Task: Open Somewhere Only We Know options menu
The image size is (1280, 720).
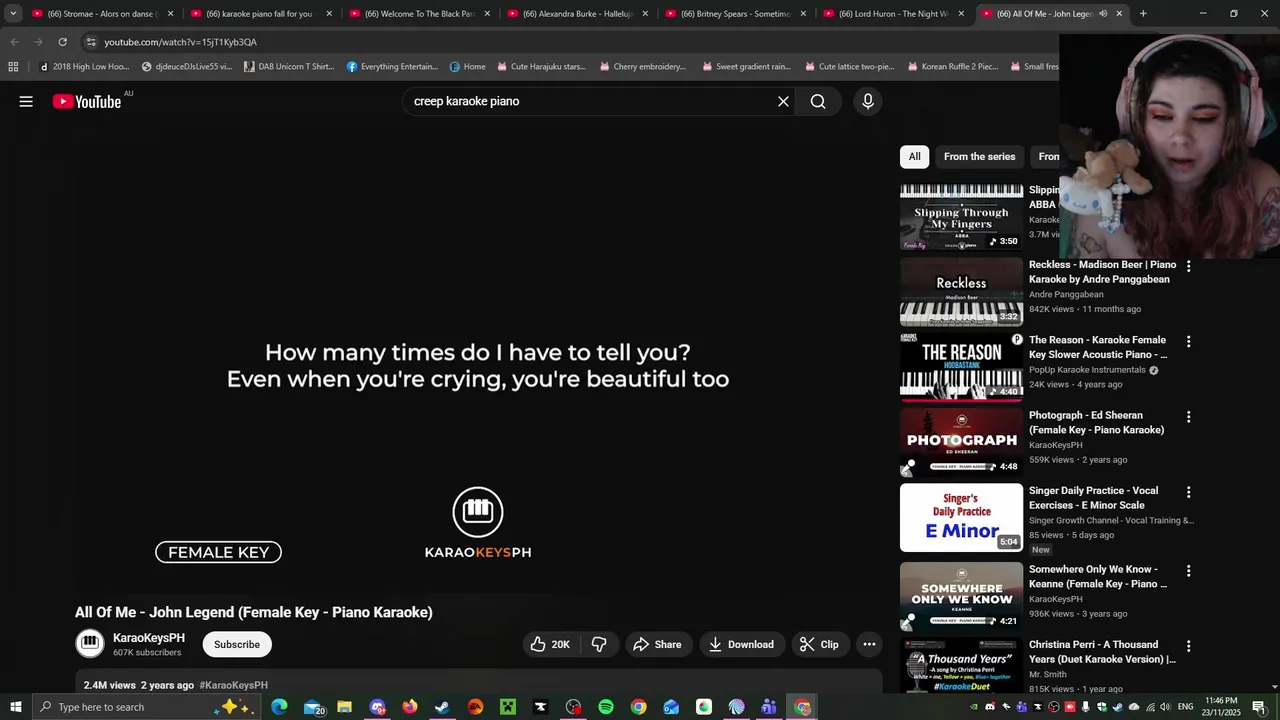Action: (1188, 571)
